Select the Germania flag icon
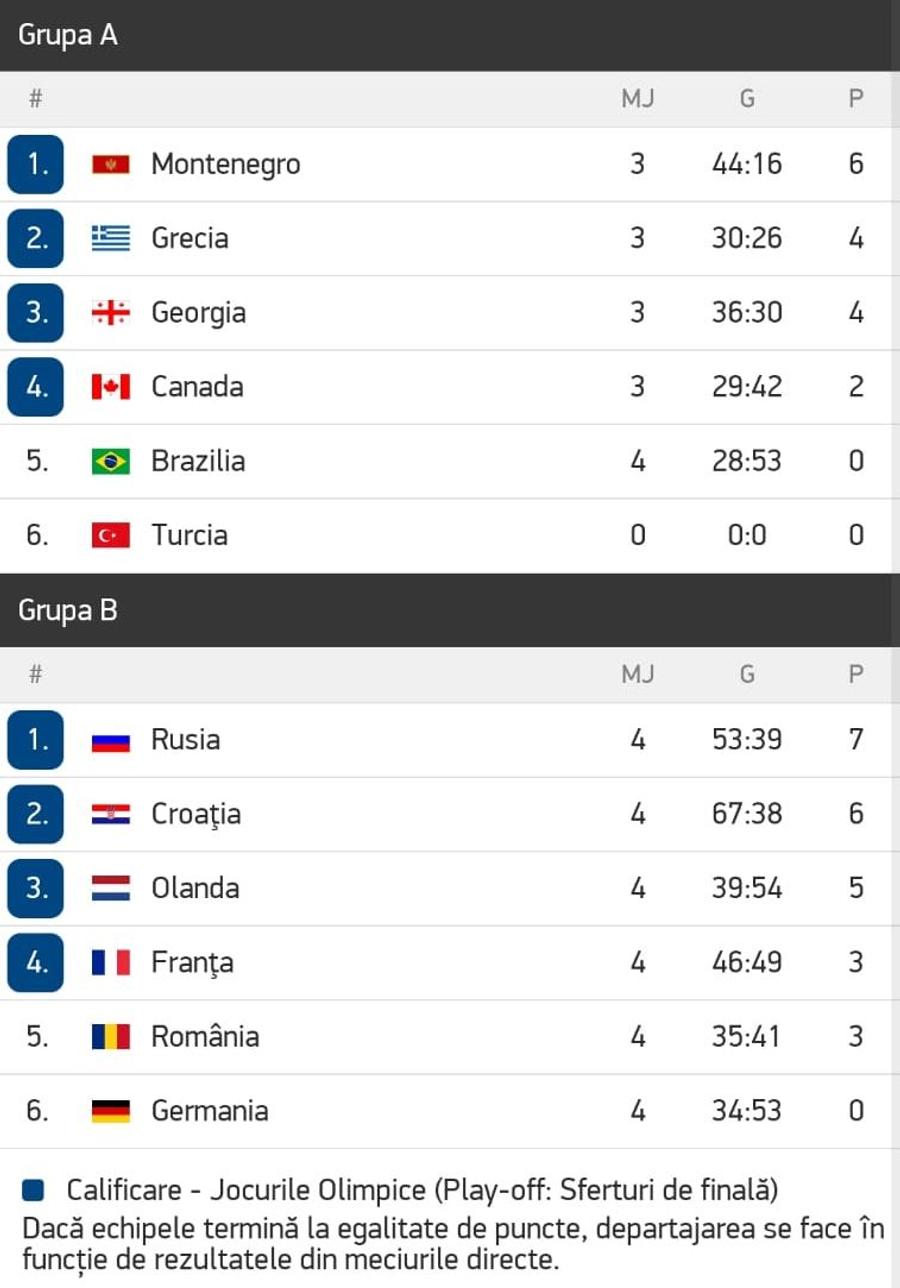The width and height of the screenshot is (900, 1288). 111,1111
